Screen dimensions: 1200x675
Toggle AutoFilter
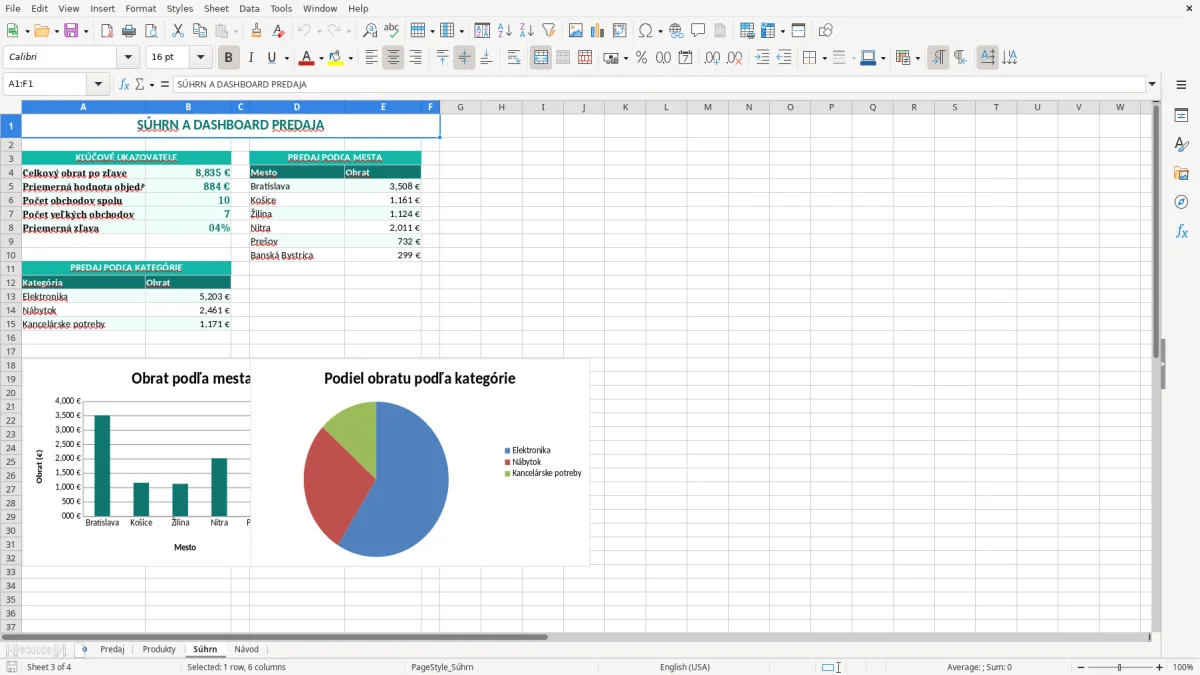(549, 31)
